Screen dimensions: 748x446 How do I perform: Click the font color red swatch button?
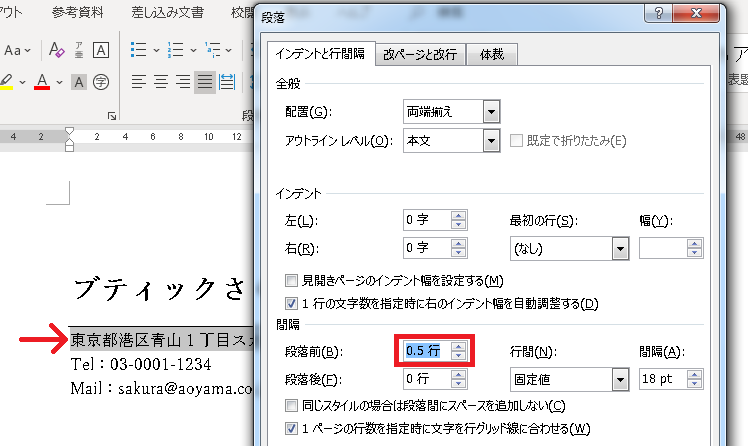pos(42,81)
